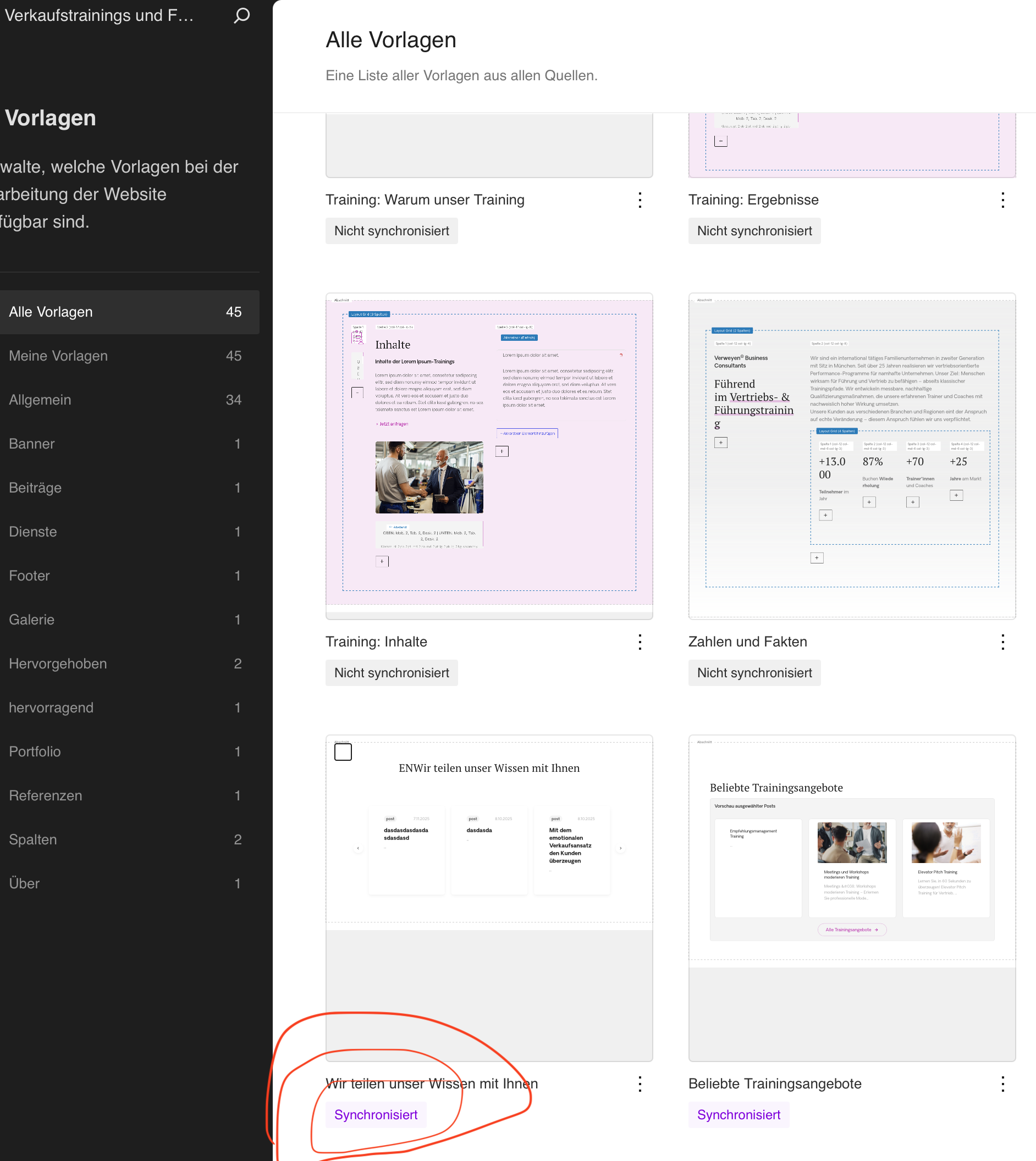Click the Verkaufstrainings site title in sidebar
Screen dimensions: 1036x1161
[100, 15]
